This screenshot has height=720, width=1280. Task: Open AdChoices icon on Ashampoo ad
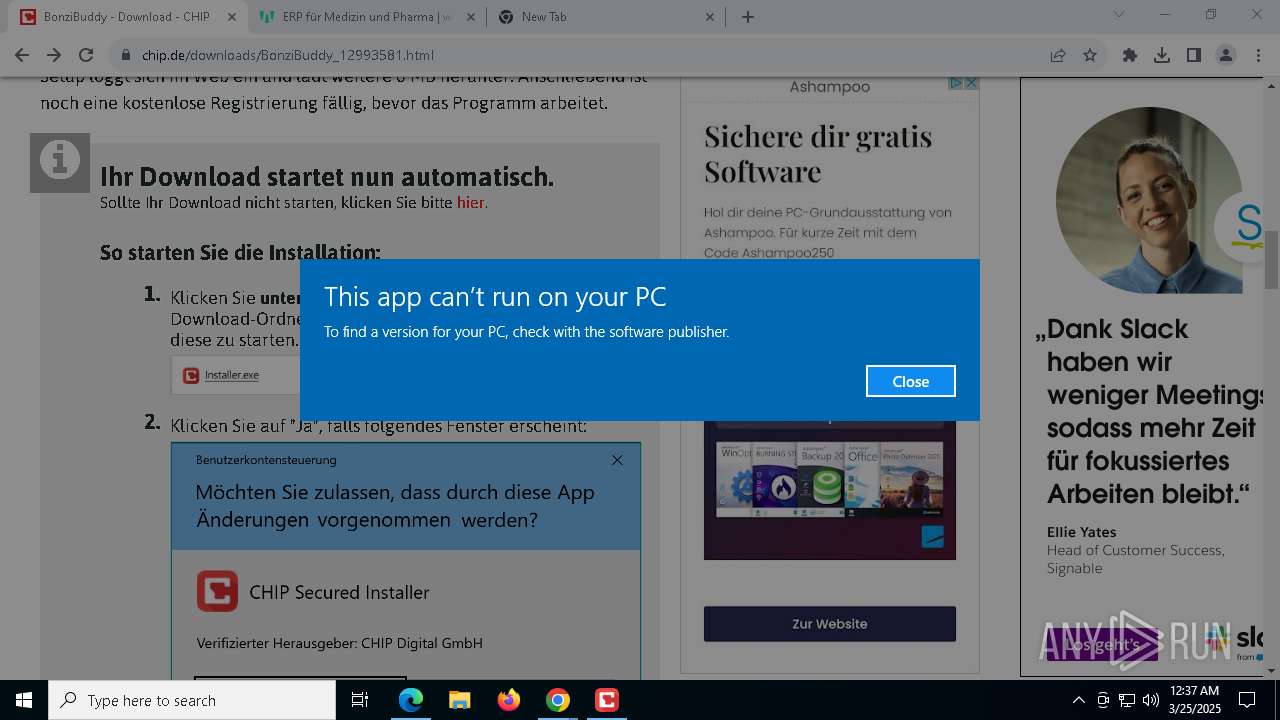coord(956,84)
